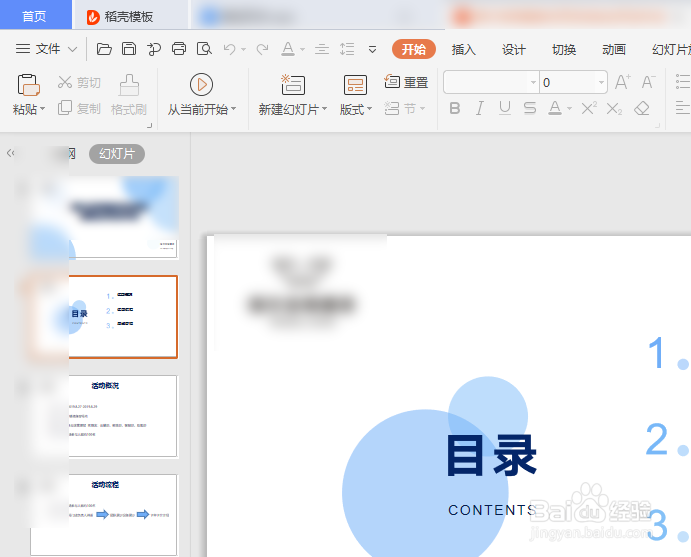The height and width of the screenshot is (557, 691).
Task: Toggle strikethrough formatting
Action: pyautogui.click(x=530, y=108)
